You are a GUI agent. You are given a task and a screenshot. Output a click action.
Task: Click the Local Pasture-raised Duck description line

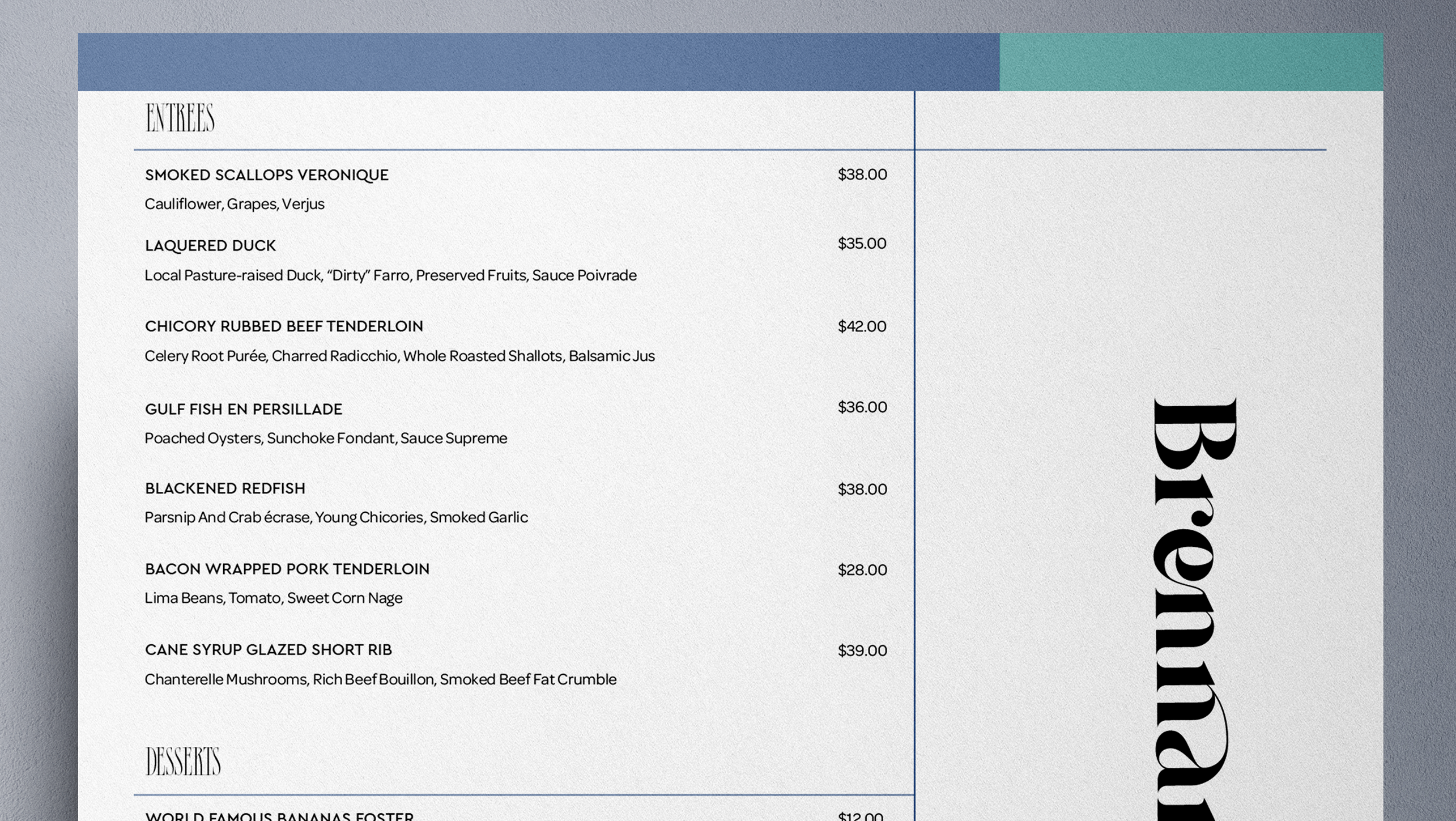pyautogui.click(x=390, y=276)
